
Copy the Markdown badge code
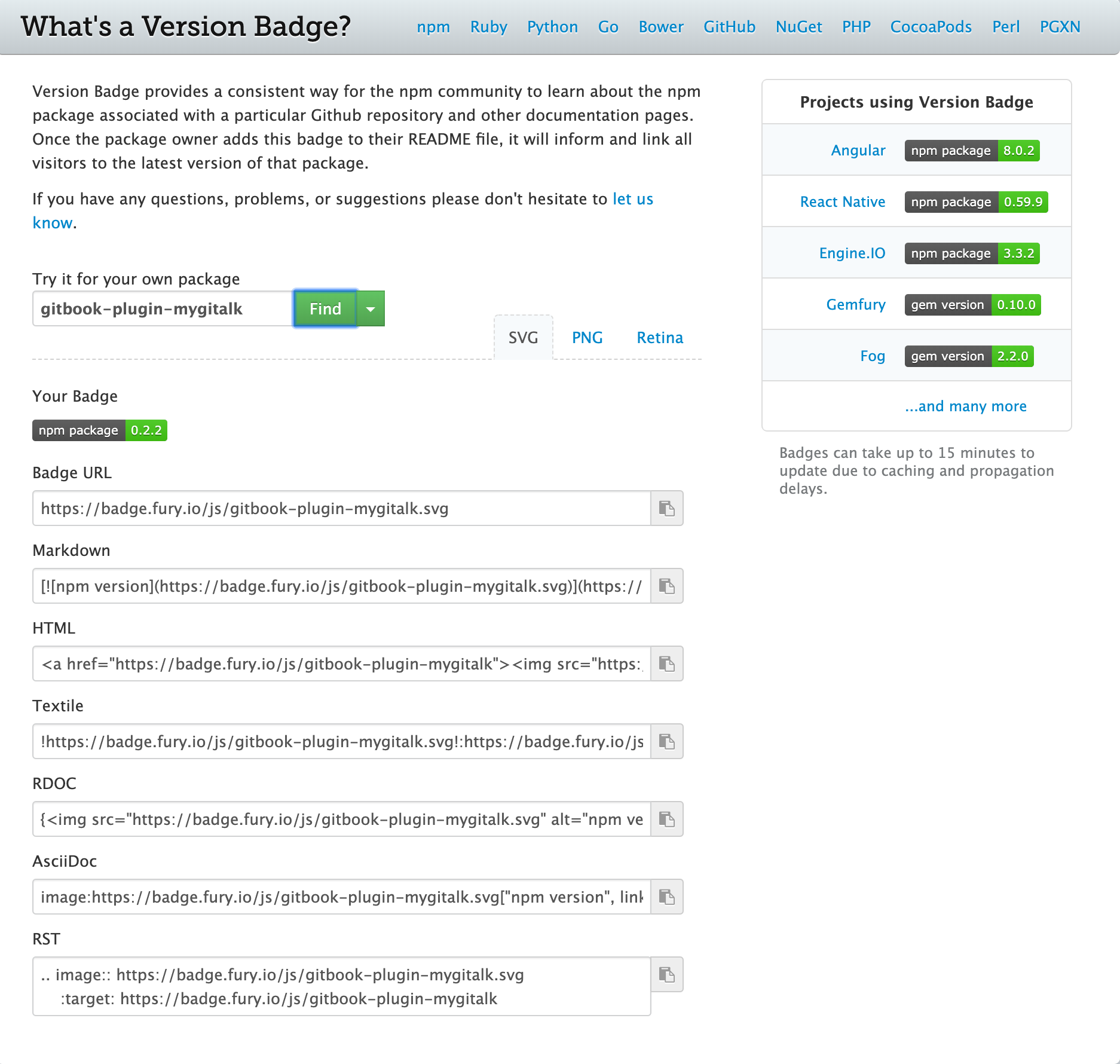tap(667, 586)
